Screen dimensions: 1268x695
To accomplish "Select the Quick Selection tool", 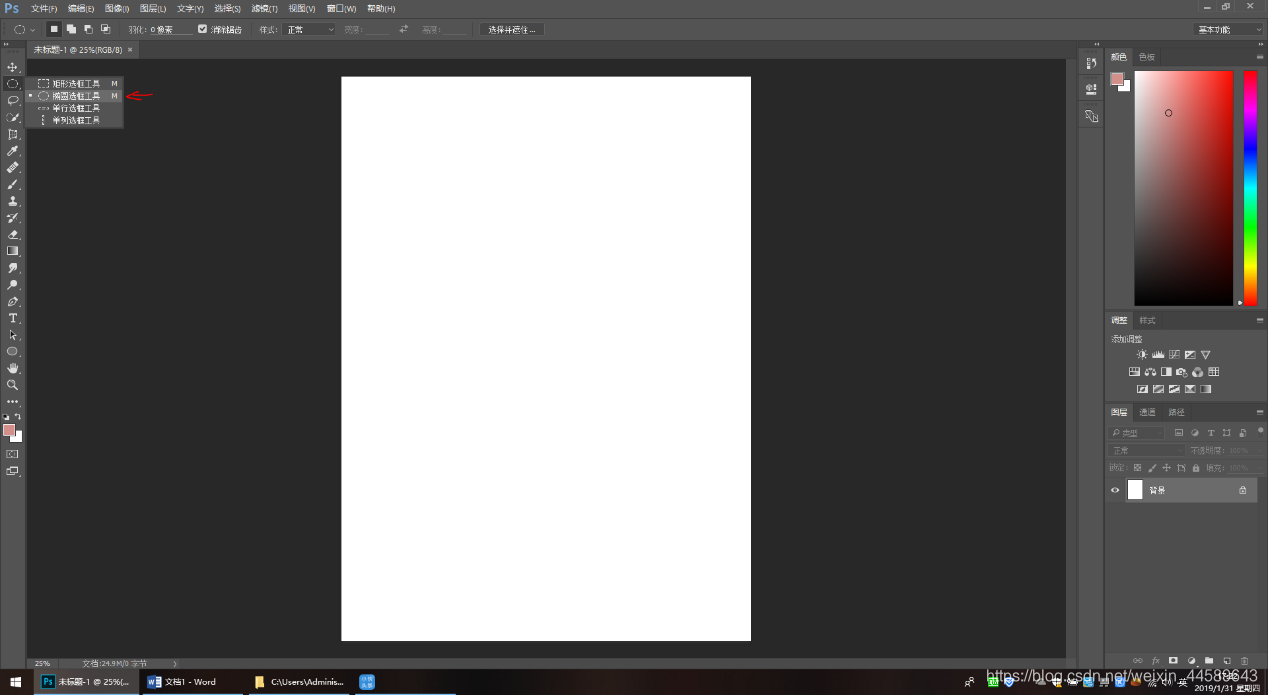I will [13, 117].
